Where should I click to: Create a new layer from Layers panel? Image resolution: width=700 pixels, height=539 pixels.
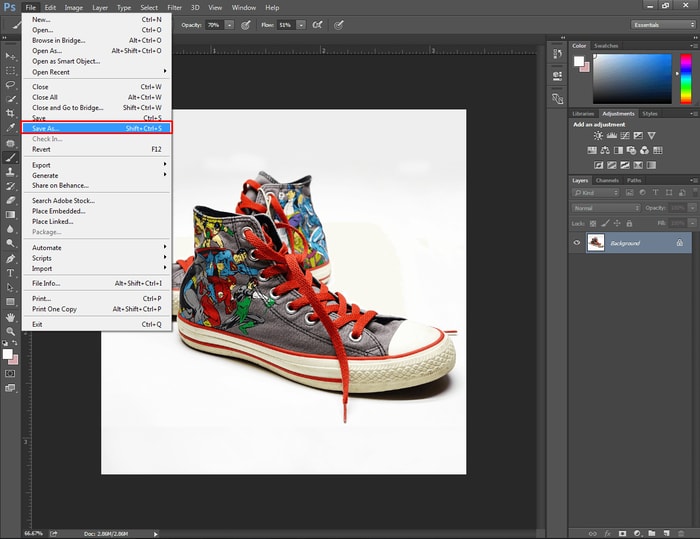pyautogui.click(x=667, y=533)
